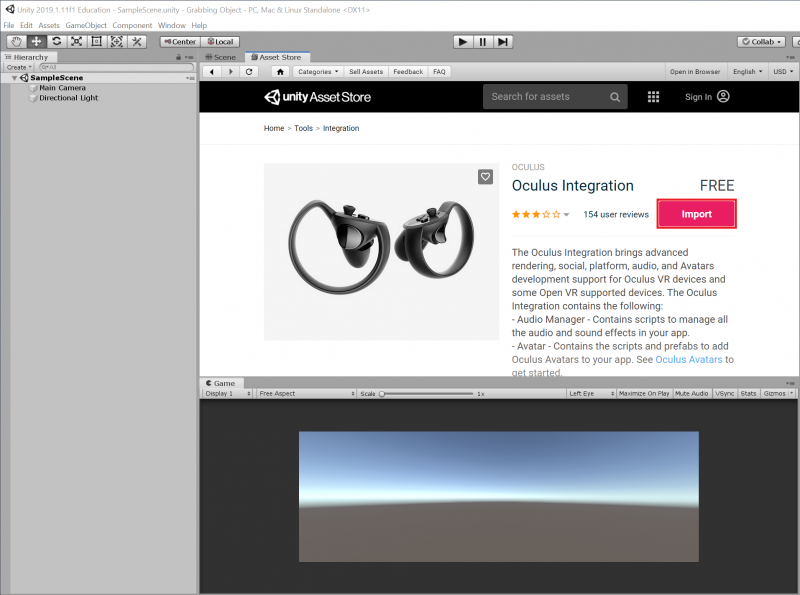
Task: Click Sell Assets button
Action: [366, 72]
